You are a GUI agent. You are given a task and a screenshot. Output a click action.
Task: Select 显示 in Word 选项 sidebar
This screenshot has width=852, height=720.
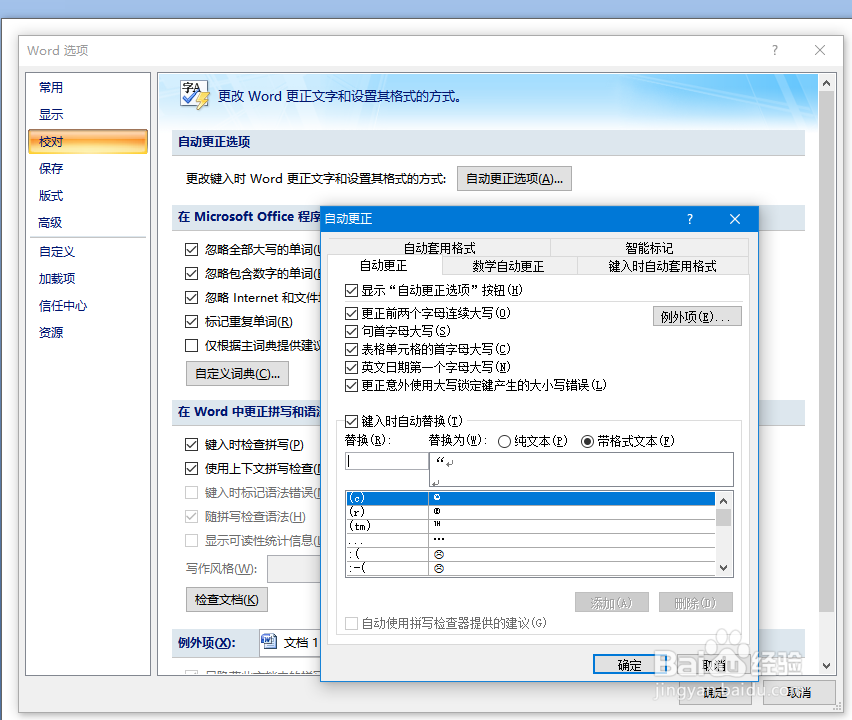(87, 115)
